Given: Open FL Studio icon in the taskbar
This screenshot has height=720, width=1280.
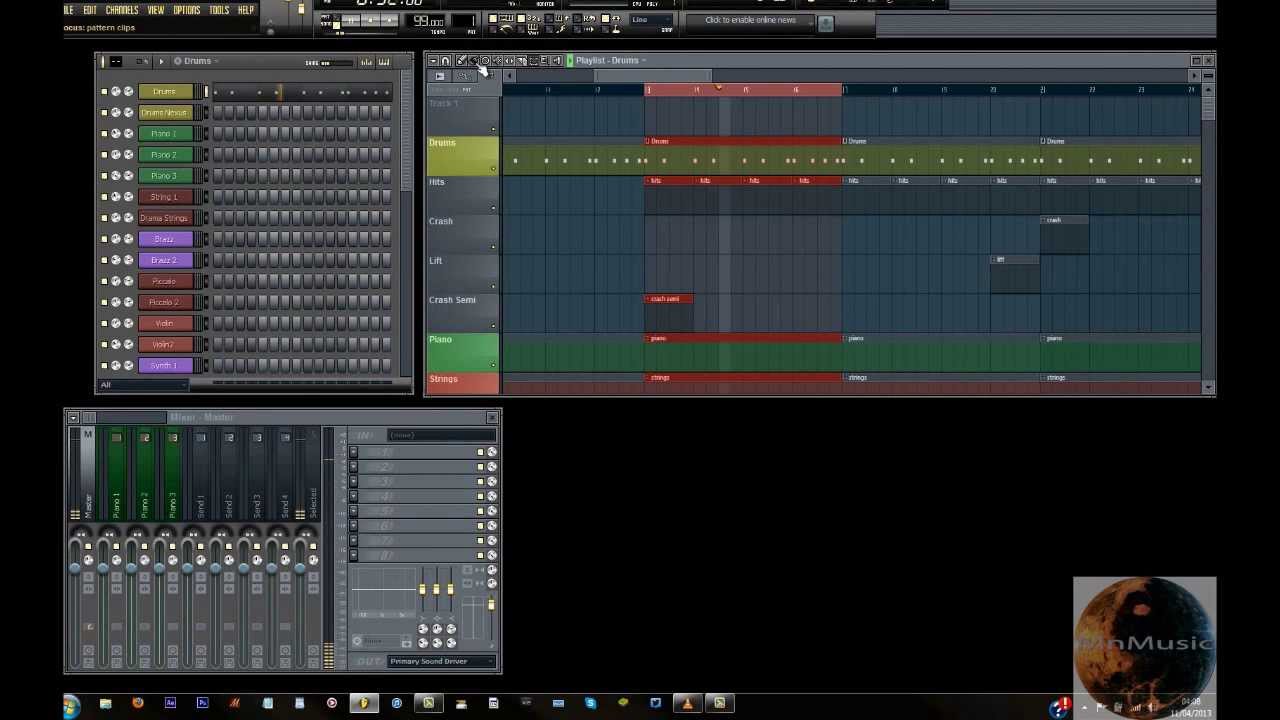Looking at the screenshot, I should coord(364,704).
